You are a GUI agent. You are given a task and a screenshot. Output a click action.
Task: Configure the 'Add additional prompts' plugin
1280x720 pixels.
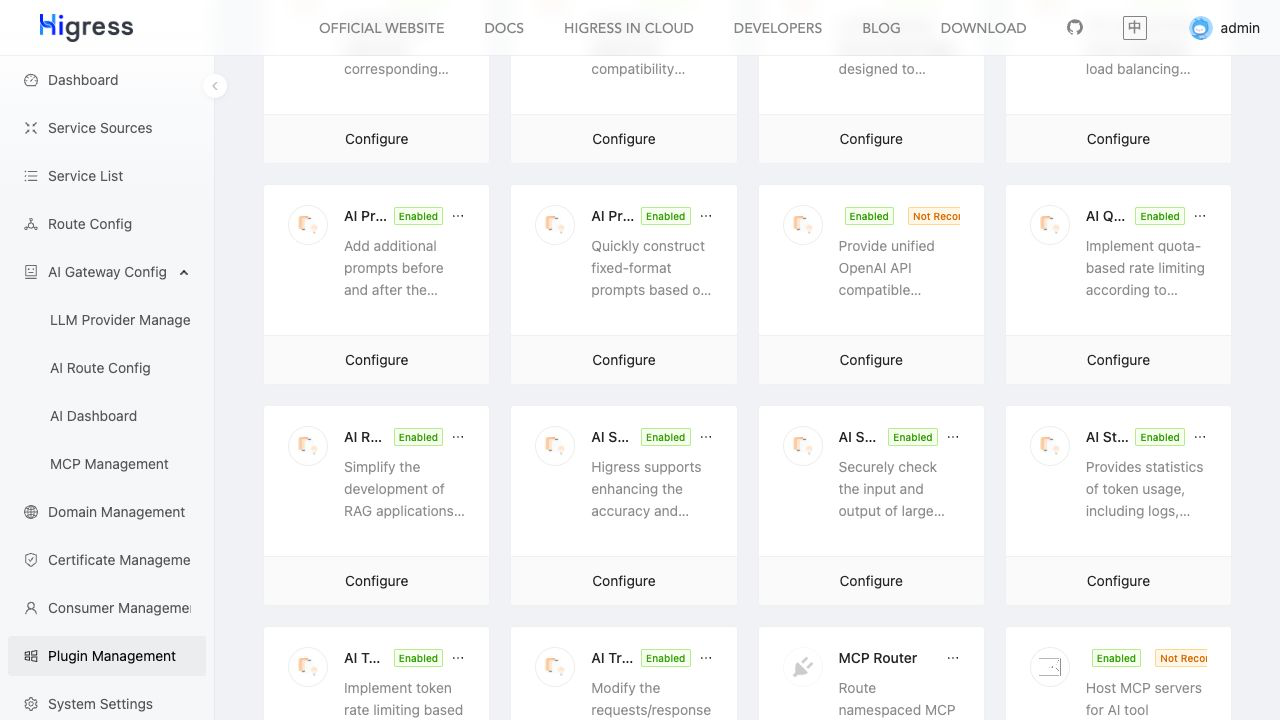pyautogui.click(x=377, y=360)
